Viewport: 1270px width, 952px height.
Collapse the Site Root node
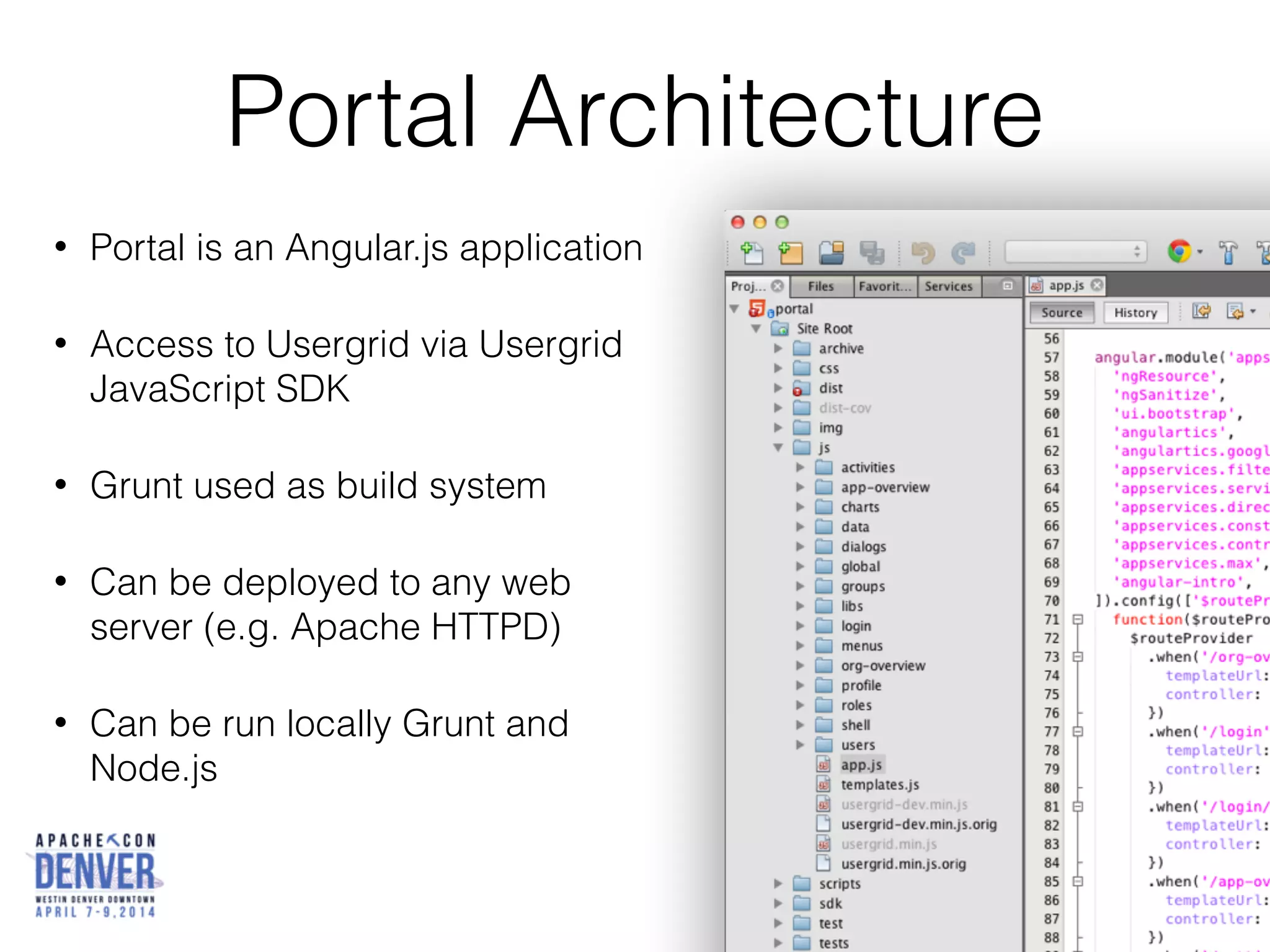click(756, 328)
